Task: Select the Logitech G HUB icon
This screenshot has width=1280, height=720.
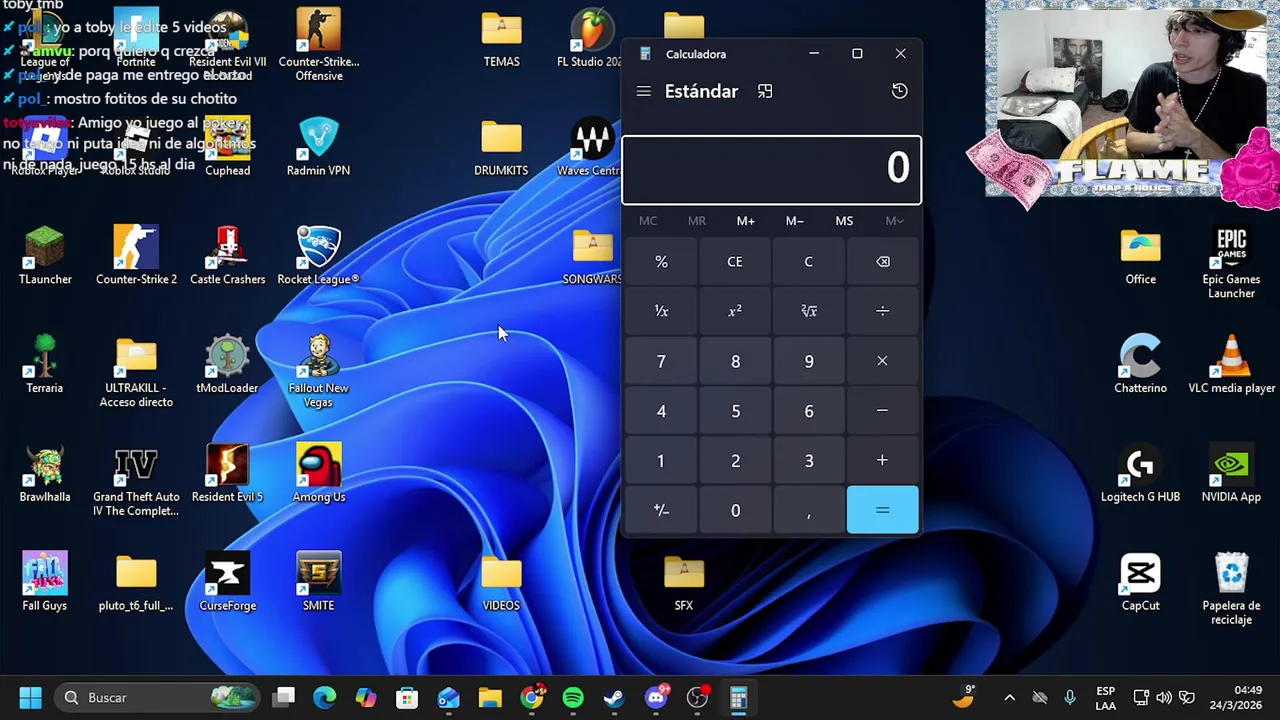Action: [1140, 473]
